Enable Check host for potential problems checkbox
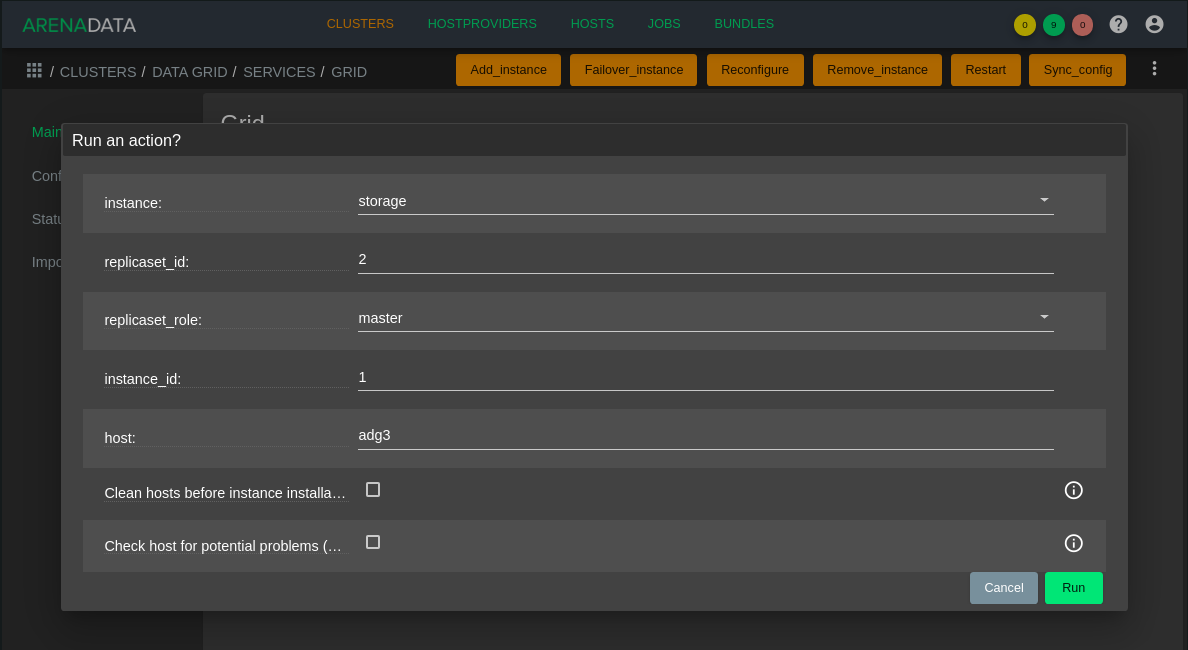 [x=373, y=542]
